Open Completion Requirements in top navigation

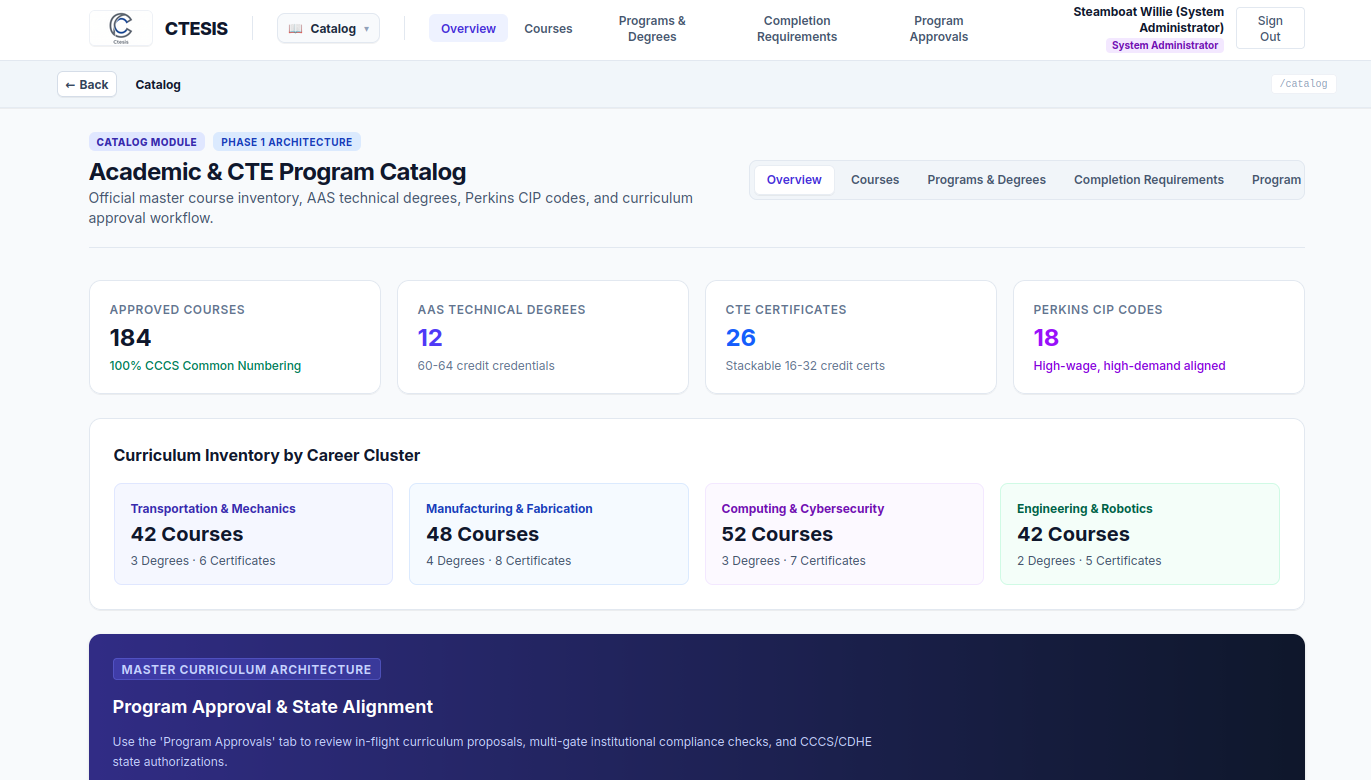(x=797, y=29)
